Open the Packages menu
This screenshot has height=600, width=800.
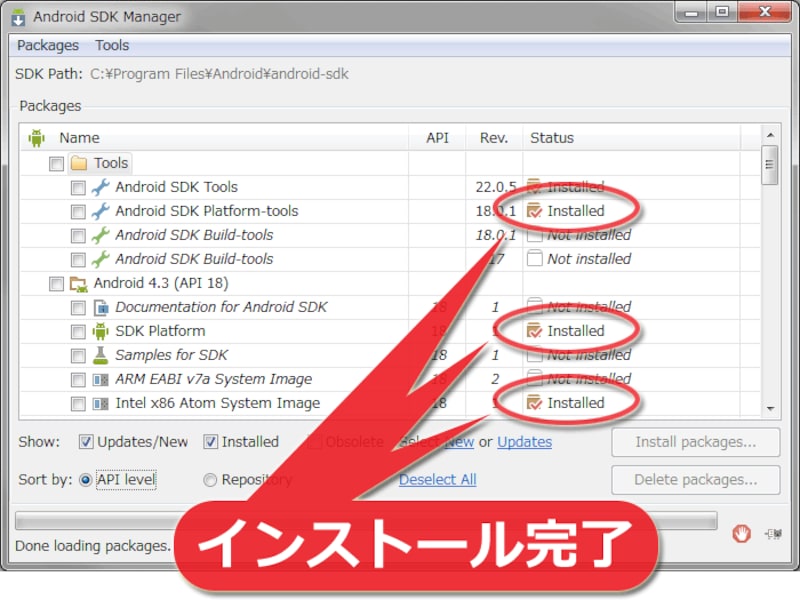48,45
